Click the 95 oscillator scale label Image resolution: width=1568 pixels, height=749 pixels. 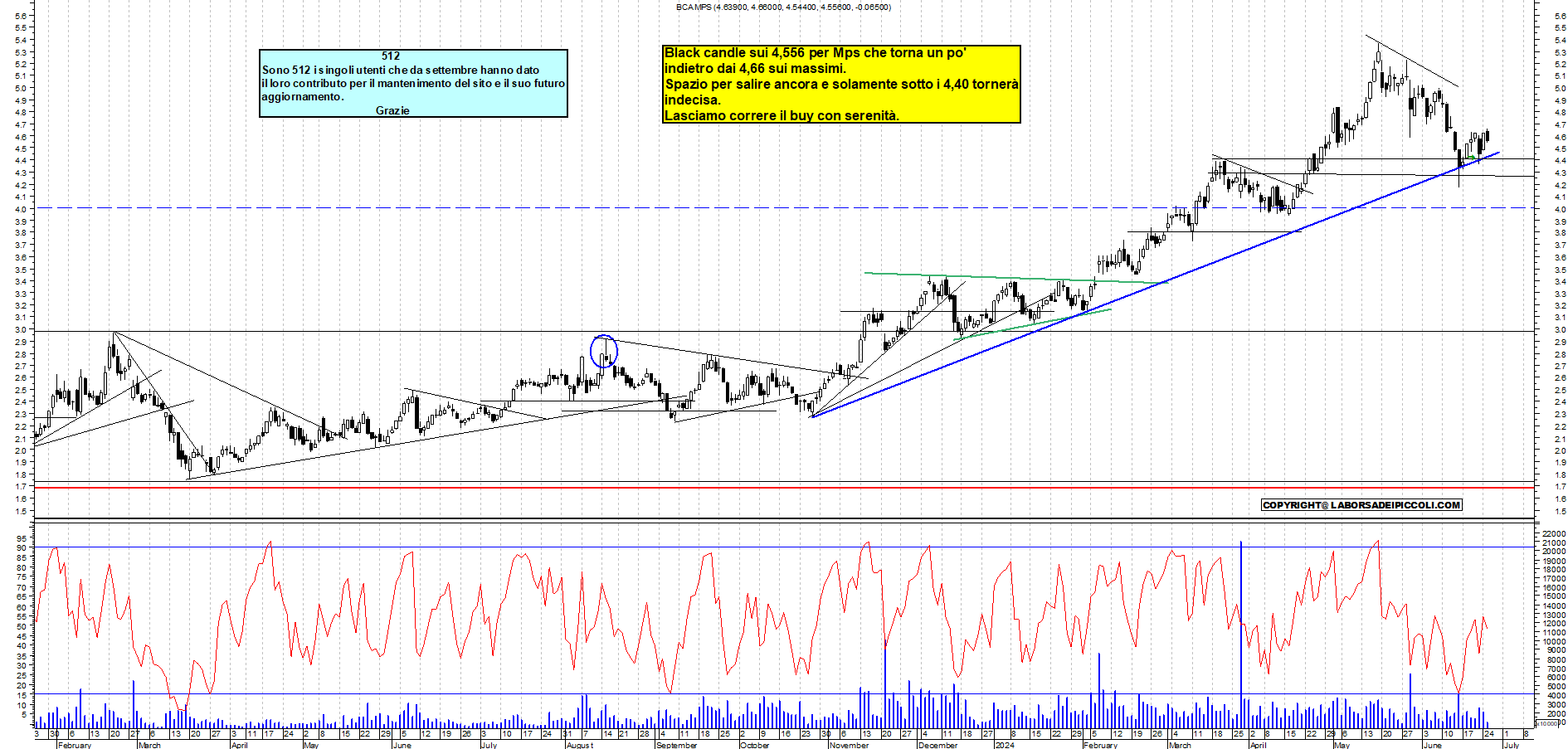point(22,538)
